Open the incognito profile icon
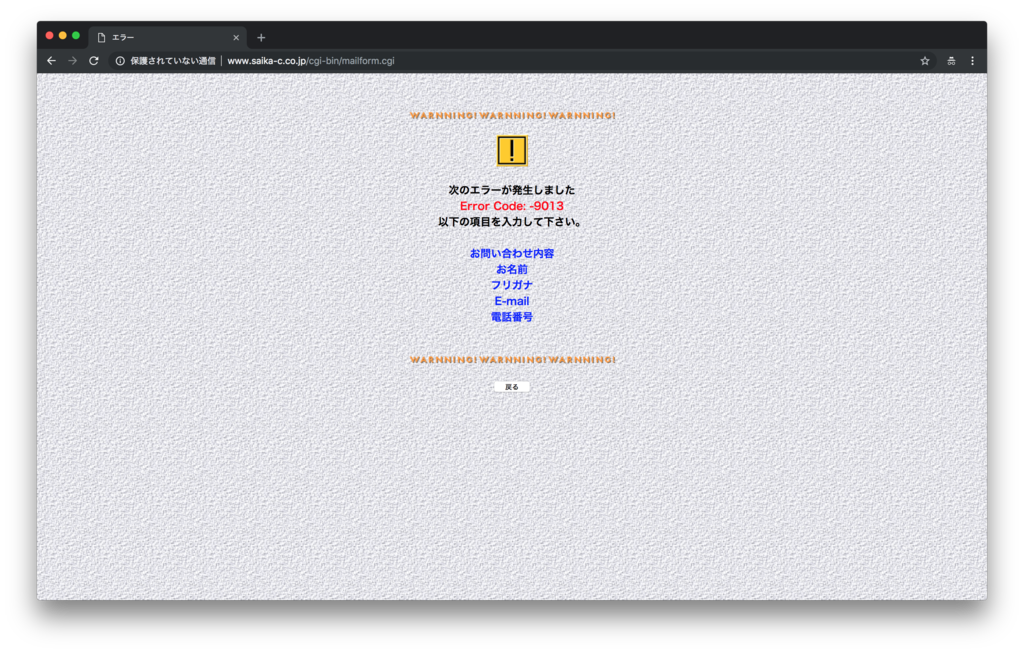 tap(952, 61)
